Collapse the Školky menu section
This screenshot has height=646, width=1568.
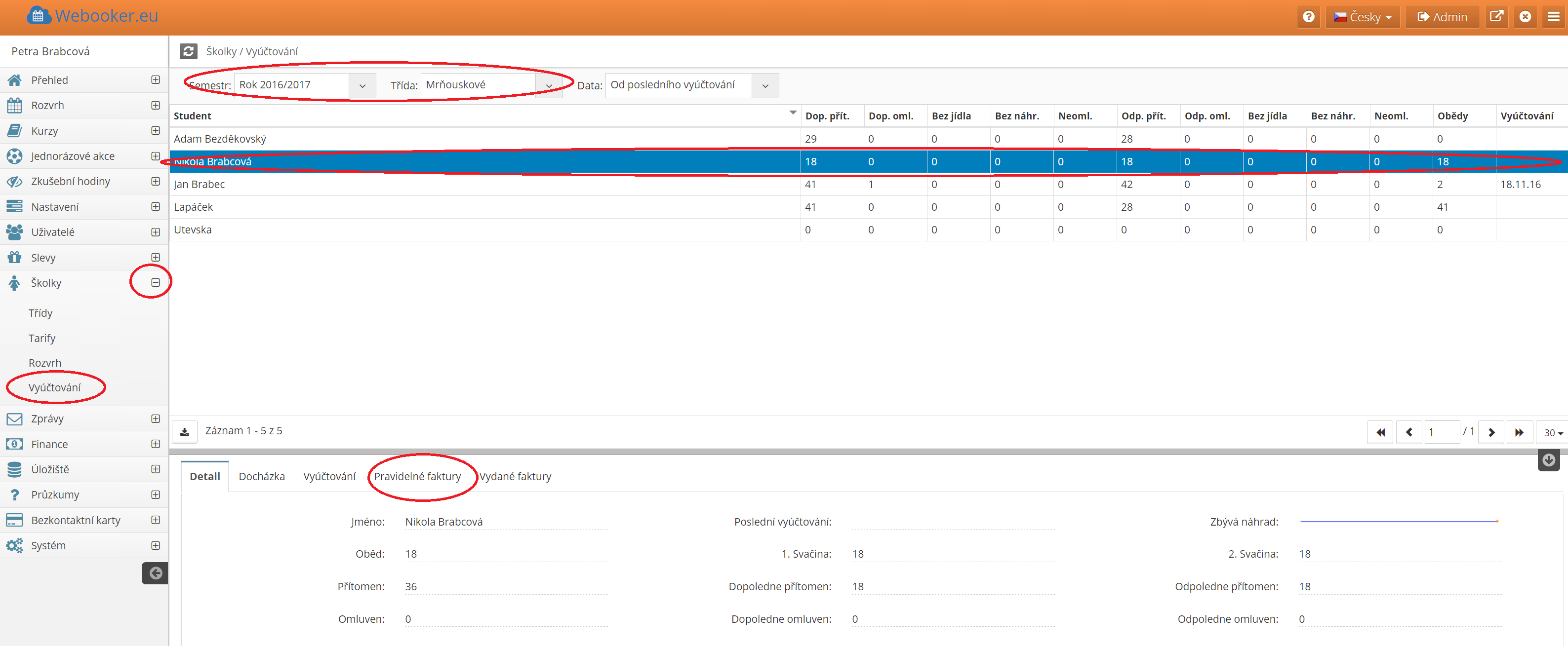pos(155,283)
